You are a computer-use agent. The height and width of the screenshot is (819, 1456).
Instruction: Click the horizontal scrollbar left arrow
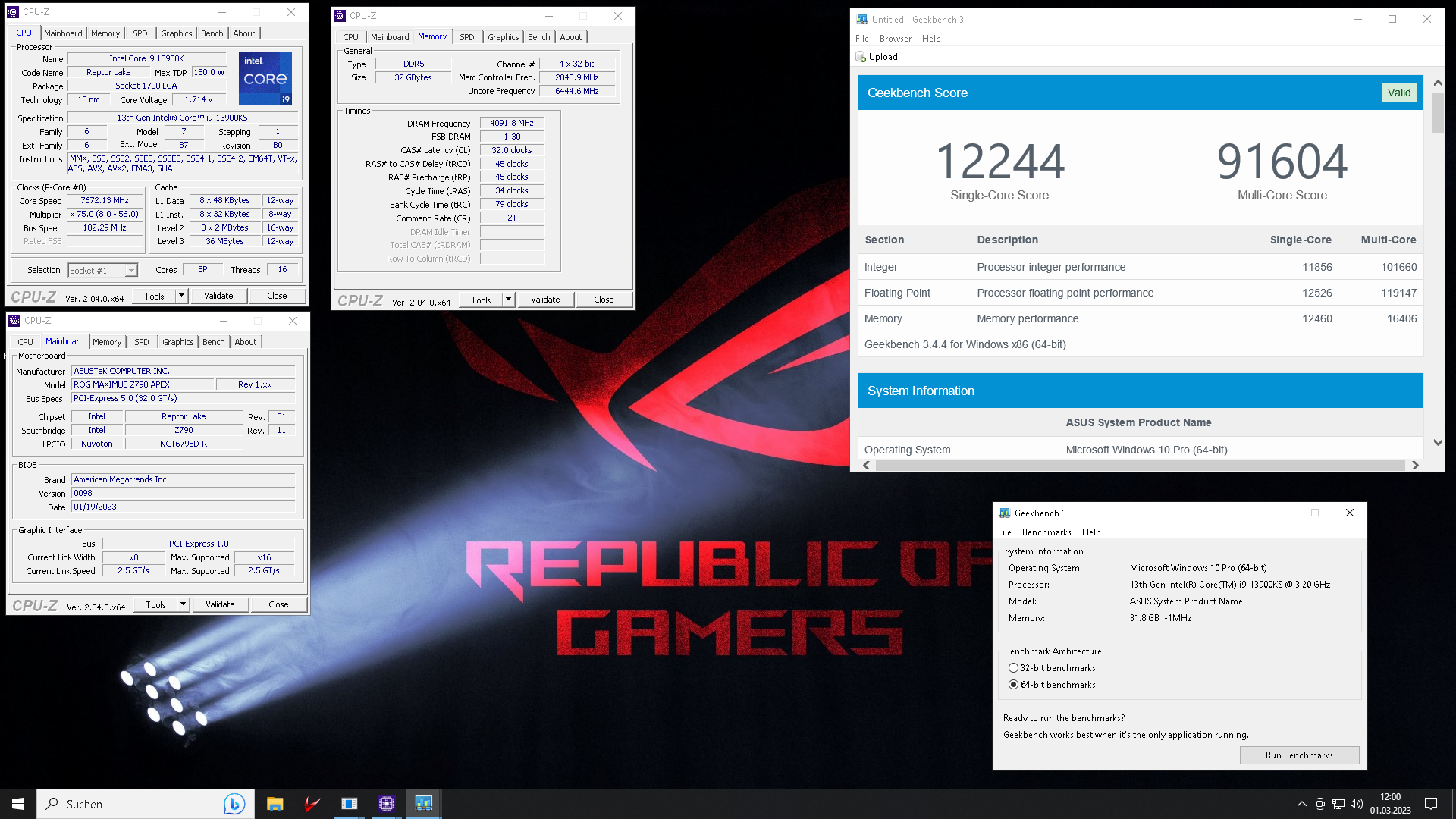867,466
